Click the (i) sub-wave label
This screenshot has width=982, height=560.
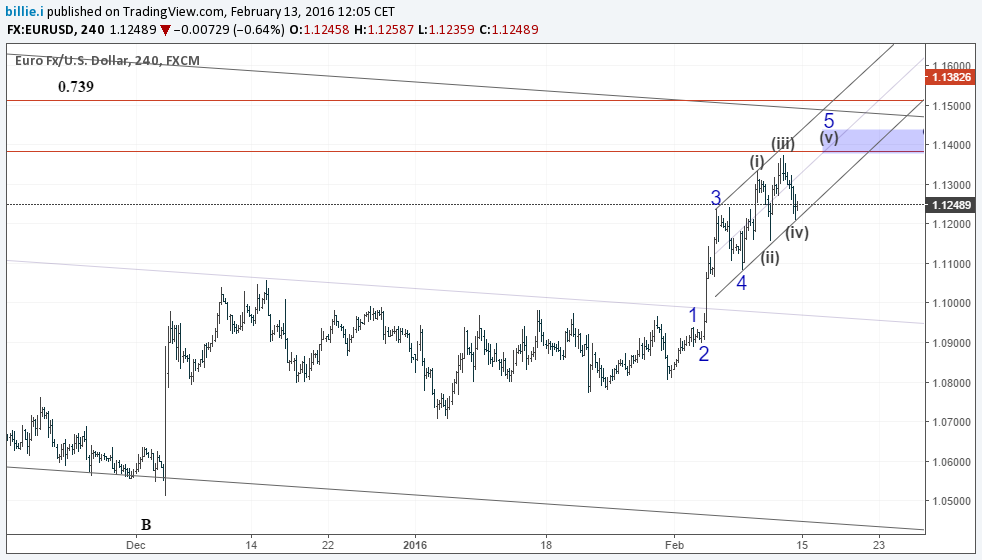(x=757, y=162)
